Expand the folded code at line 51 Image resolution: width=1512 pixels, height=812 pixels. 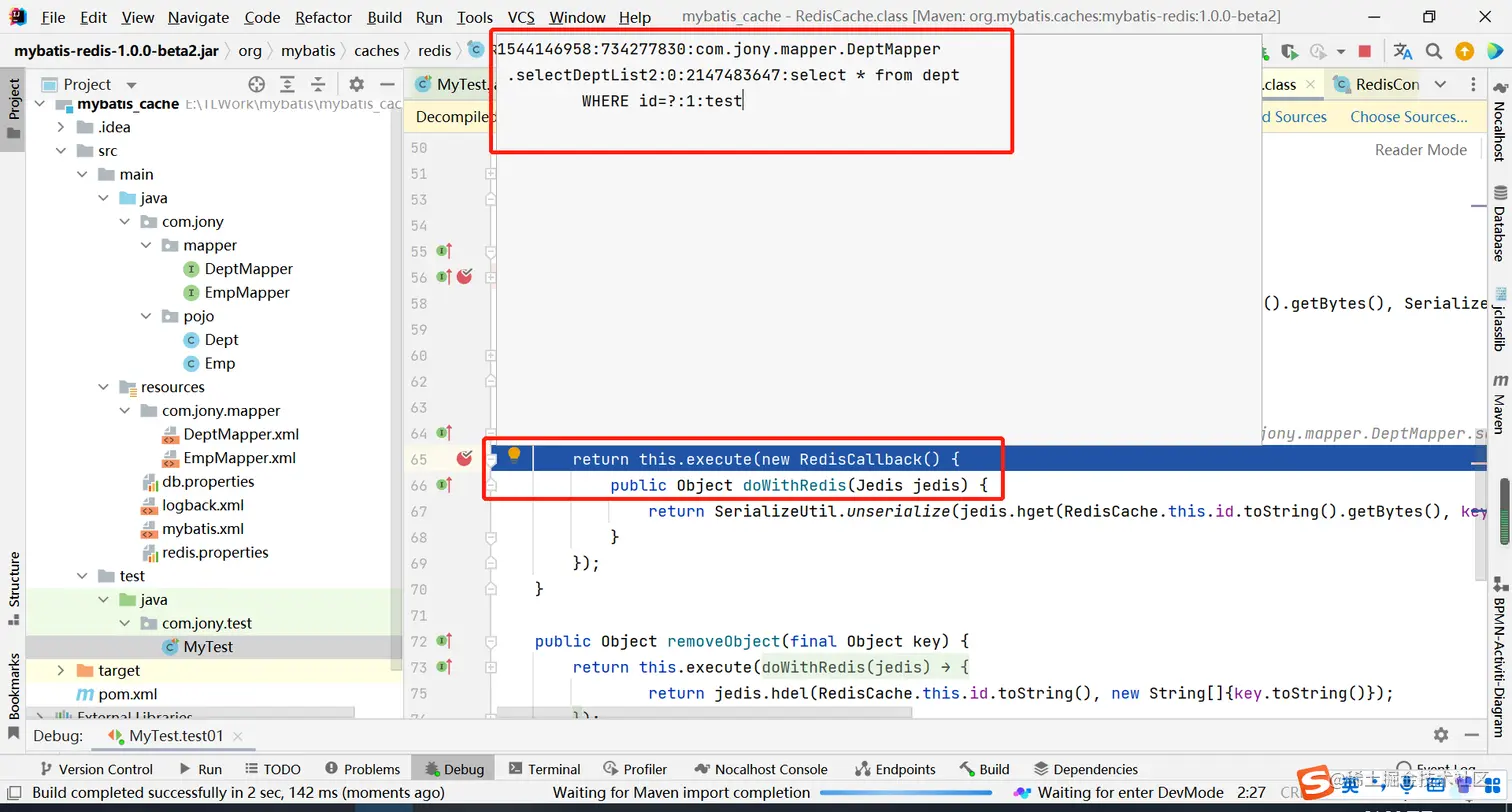(x=491, y=173)
